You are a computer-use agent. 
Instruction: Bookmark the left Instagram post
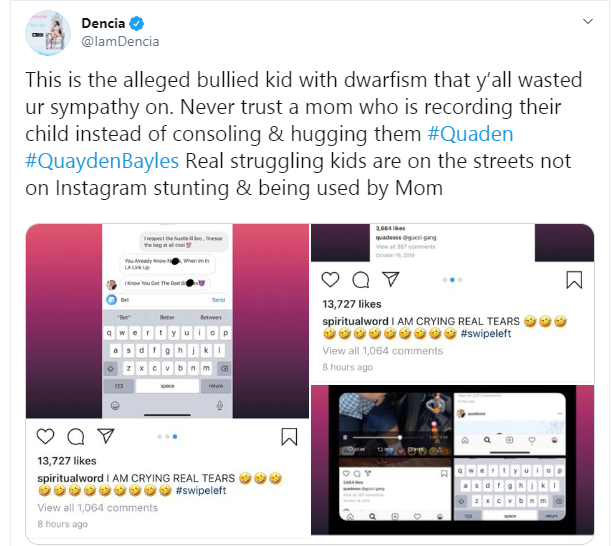click(288, 437)
